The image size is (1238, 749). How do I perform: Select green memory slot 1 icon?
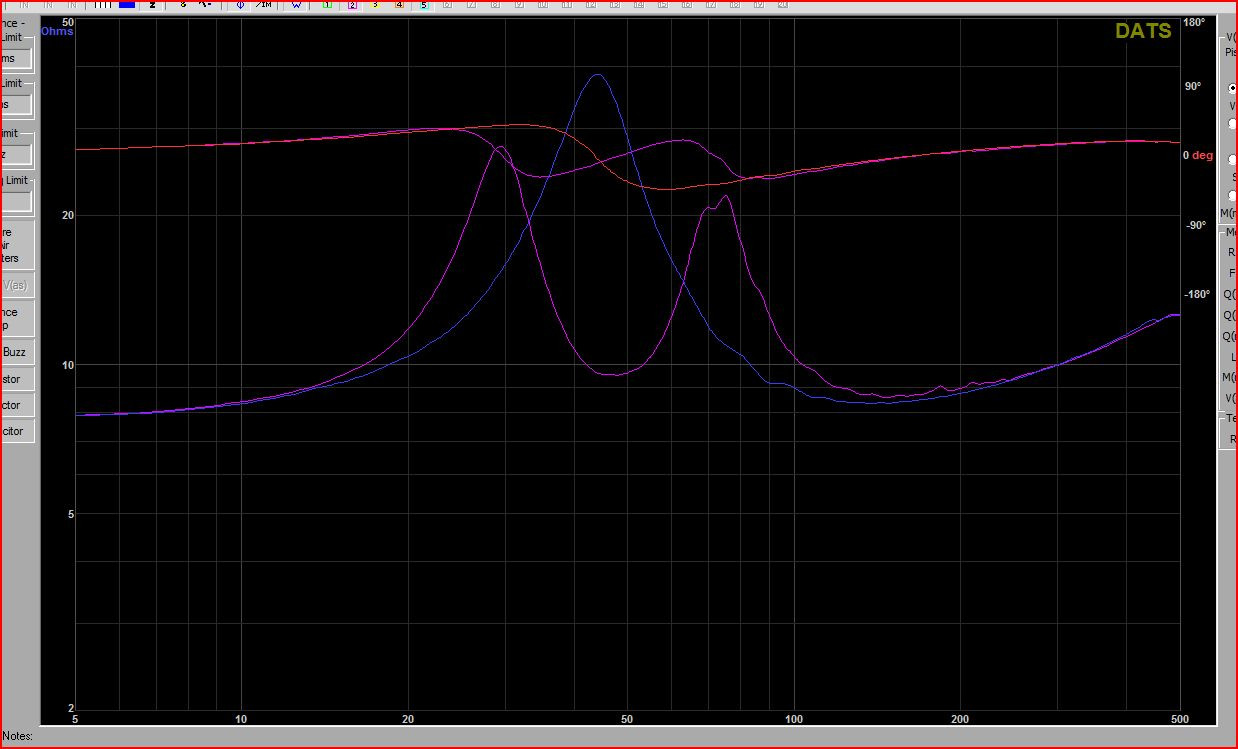click(327, 5)
